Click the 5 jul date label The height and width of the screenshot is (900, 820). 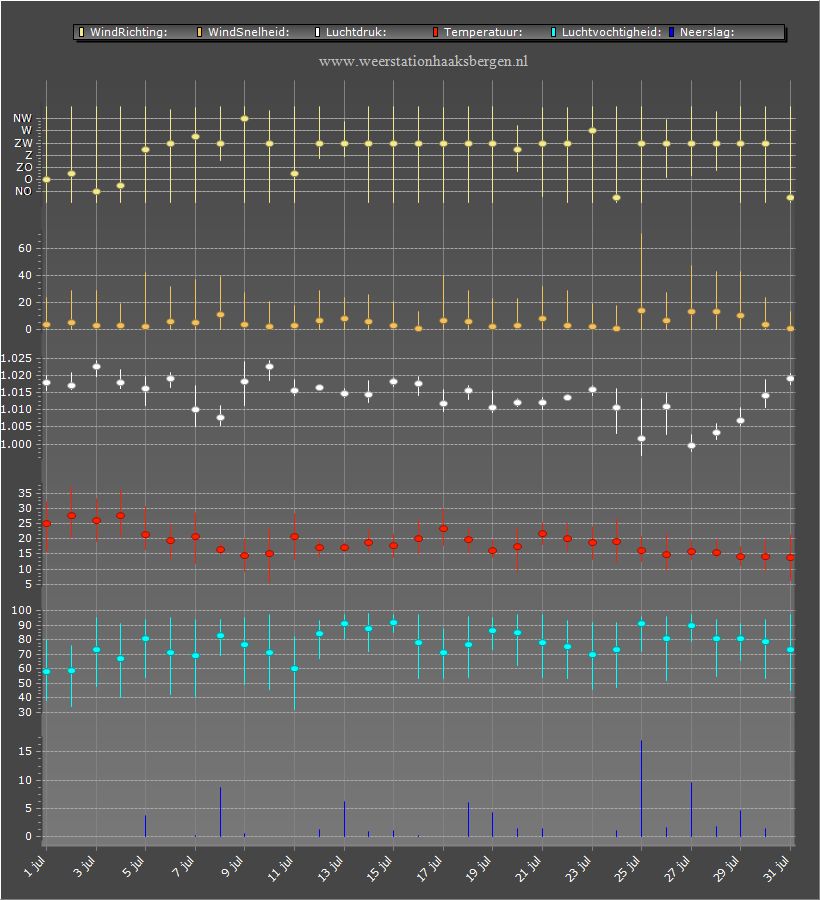pos(135,866)
